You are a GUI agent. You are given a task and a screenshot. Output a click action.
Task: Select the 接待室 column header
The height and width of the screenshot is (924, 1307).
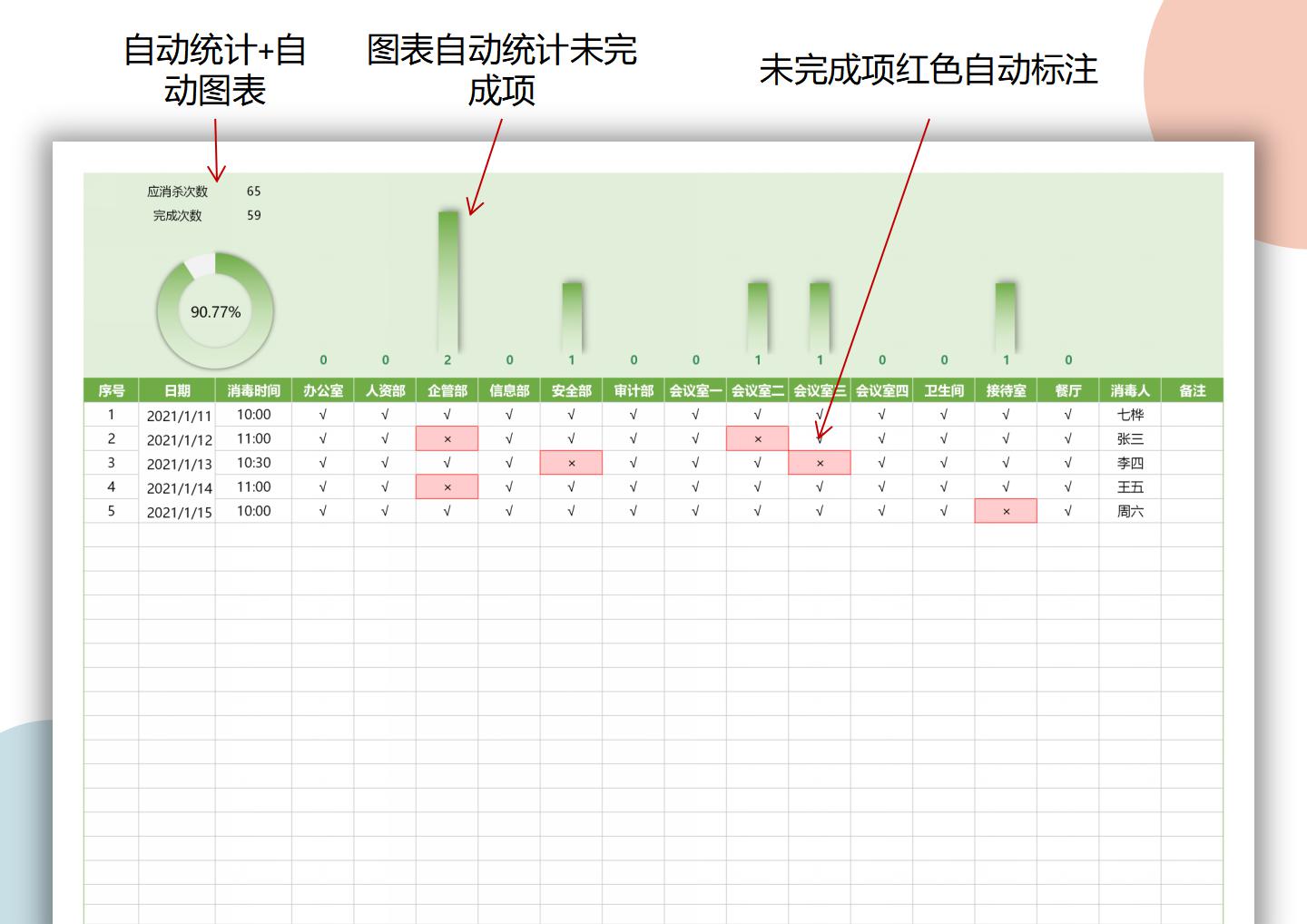(x=1006, y=390)
